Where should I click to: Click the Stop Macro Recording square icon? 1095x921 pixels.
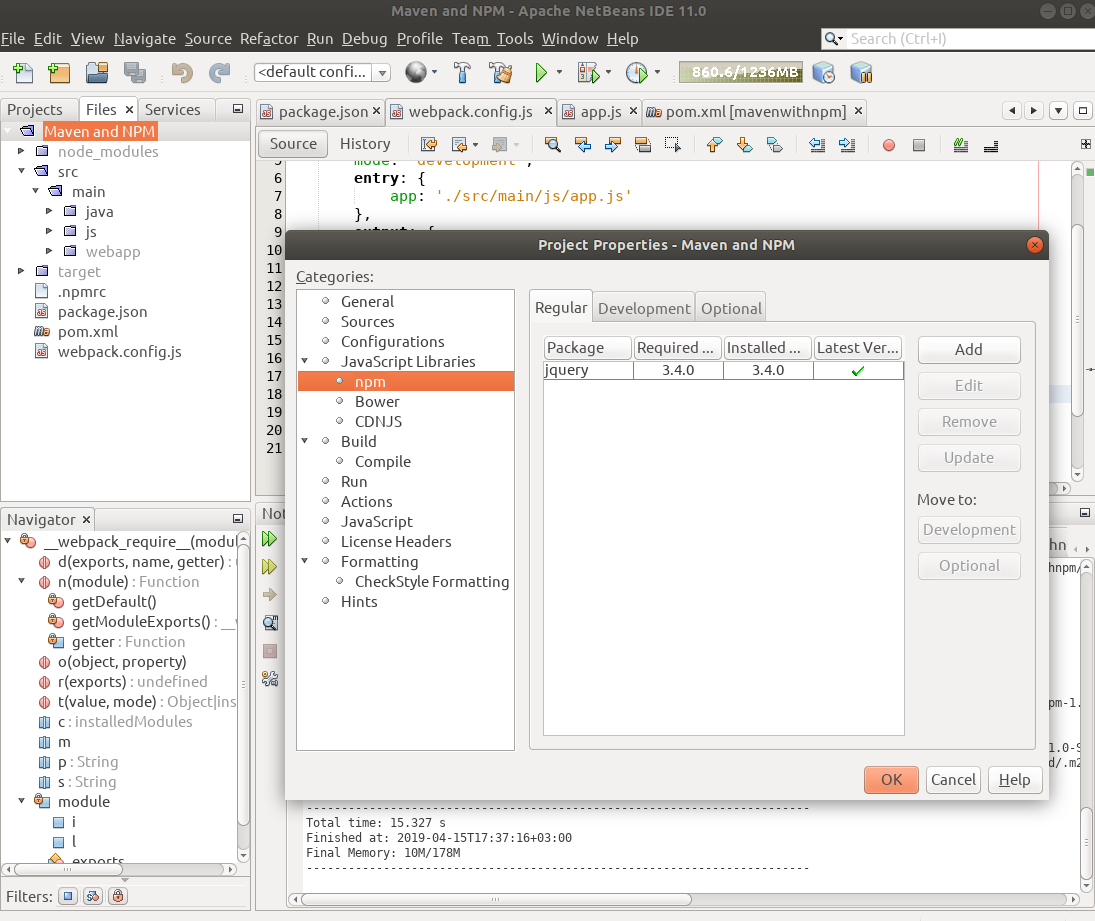[x=919, y=145]
